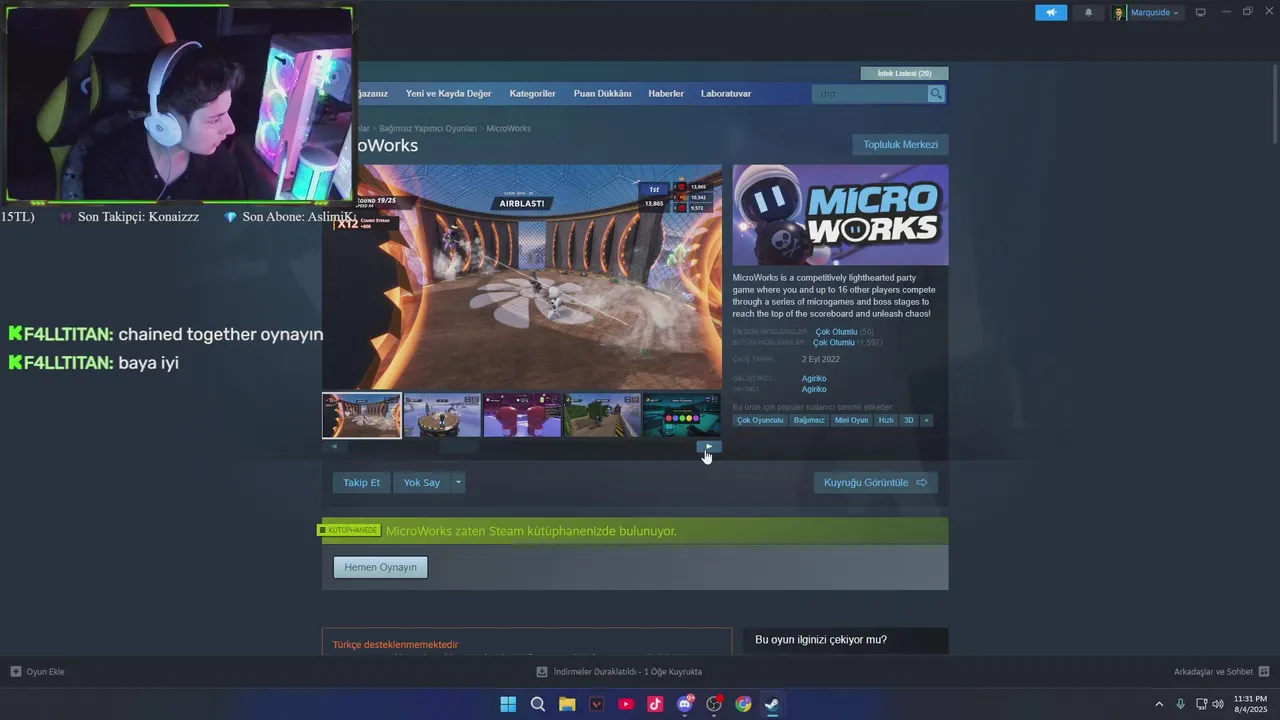Select the colored dots screenshot thumbnail
Viewport: 1280px width, 720px height.
(x=682, y=415)
